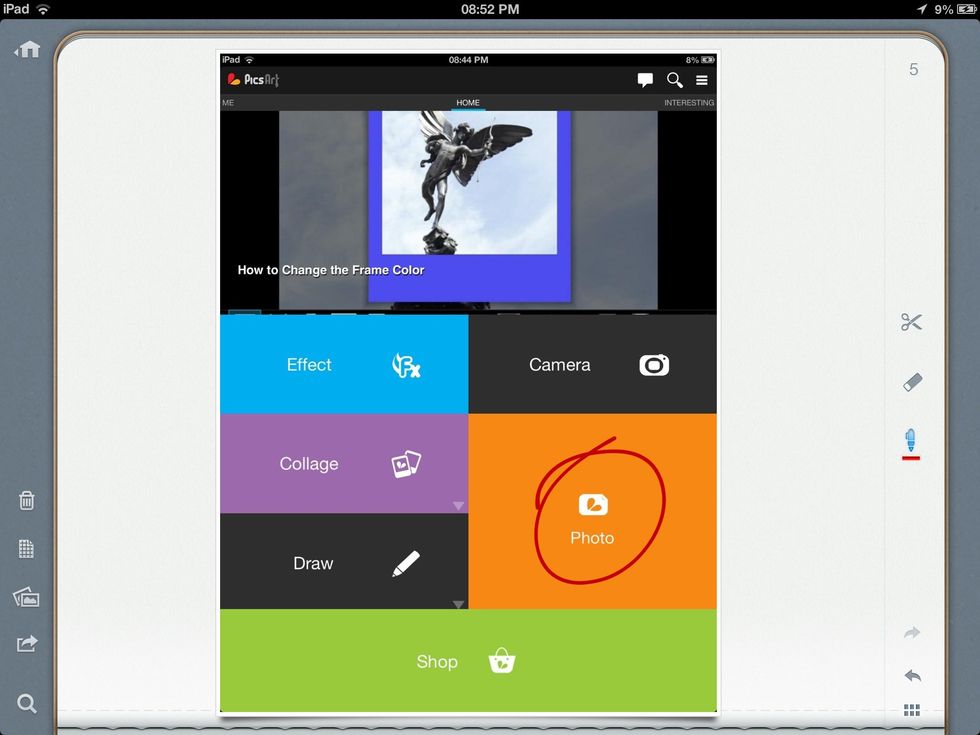Open PicsArt messages with the chat icon
Image resolution: width=980 pixels, height=735 pixels.
click(x=645, y=81)
